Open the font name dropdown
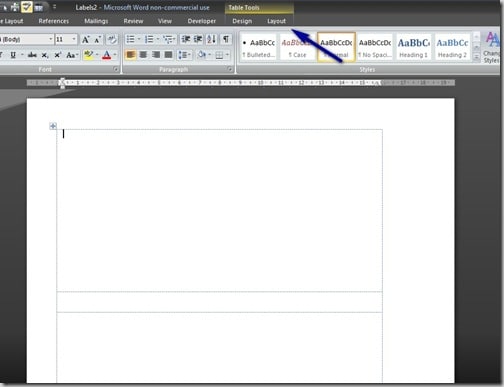504x387 pixels. click(51, 39)
